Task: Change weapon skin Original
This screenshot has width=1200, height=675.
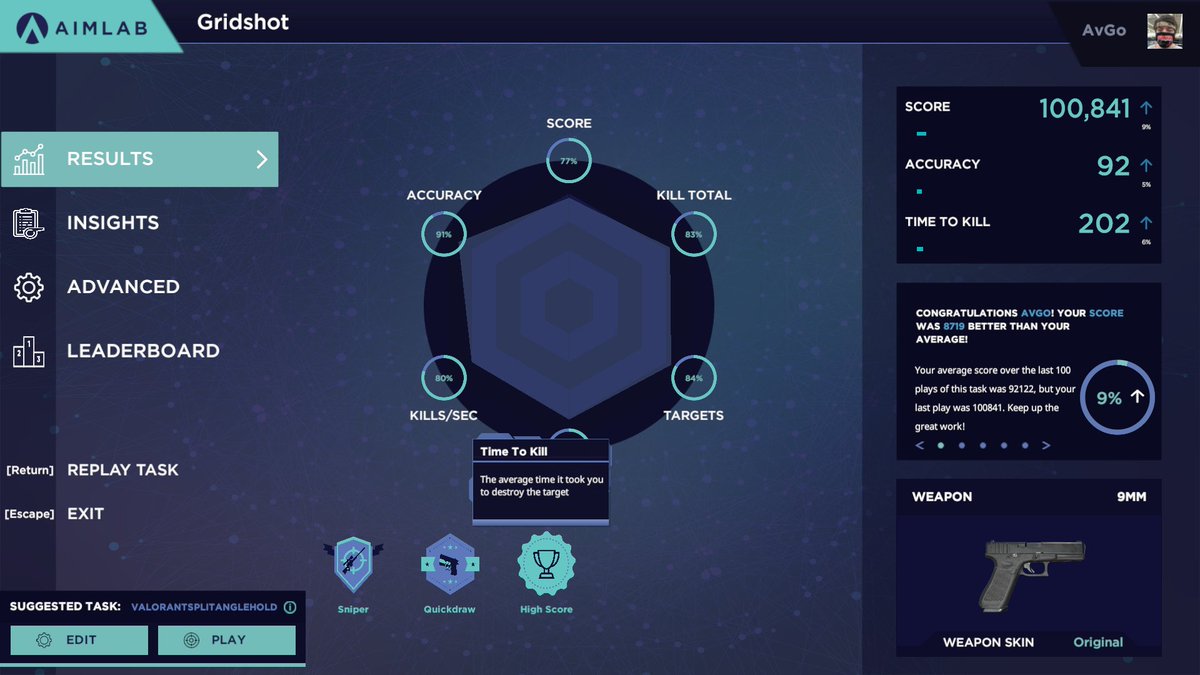Action: click(x=1098, y=642)
